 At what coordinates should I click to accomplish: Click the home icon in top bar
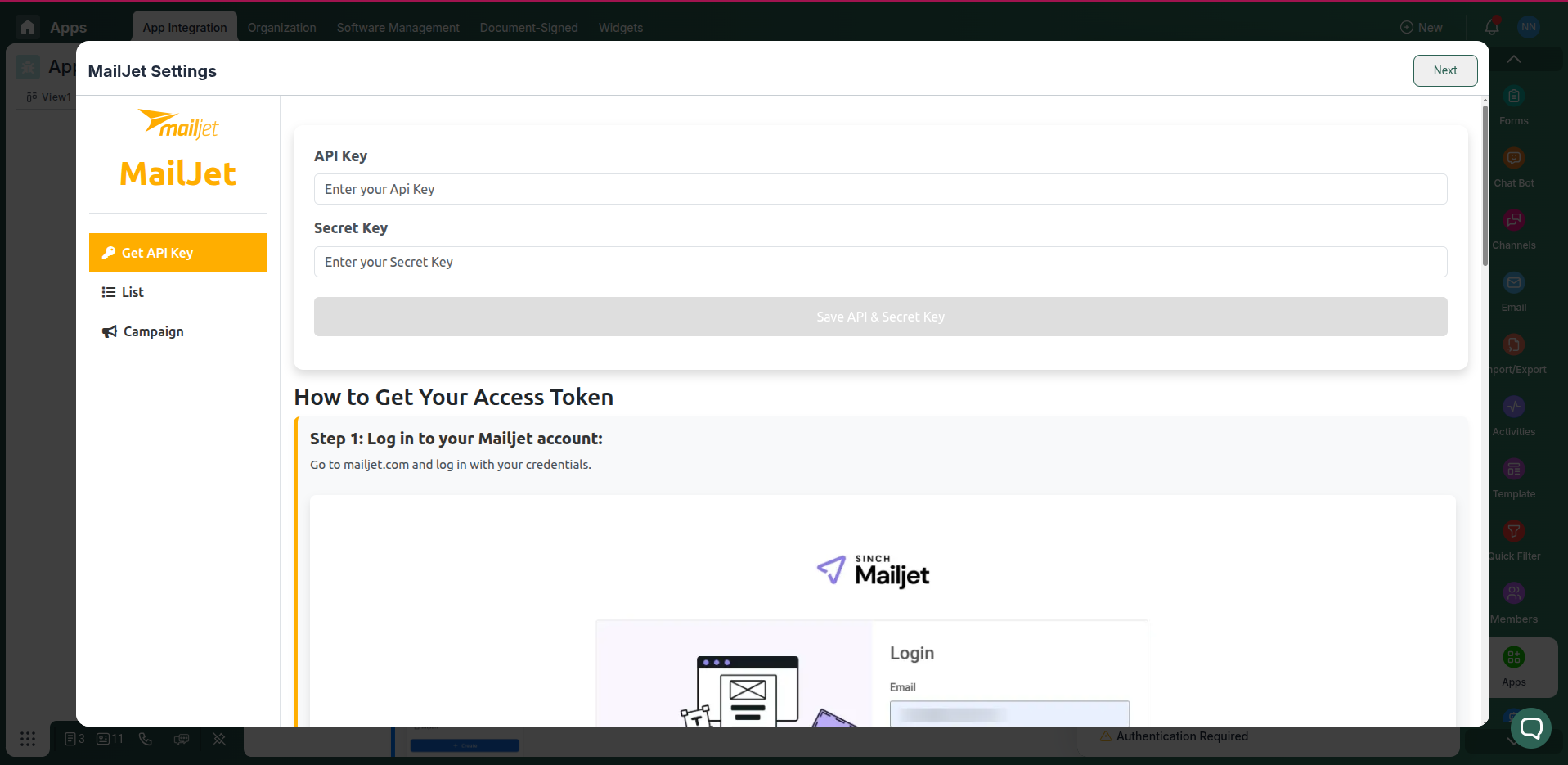(28, 27)
